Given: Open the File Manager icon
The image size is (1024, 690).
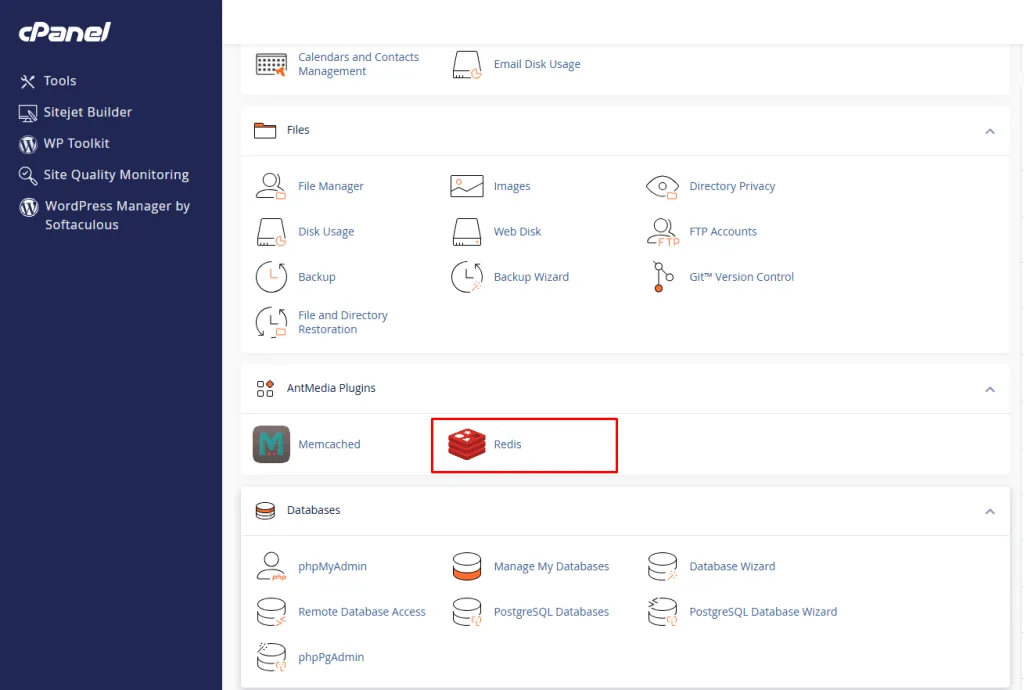Looking at the screenshot, I should [271, 186].
